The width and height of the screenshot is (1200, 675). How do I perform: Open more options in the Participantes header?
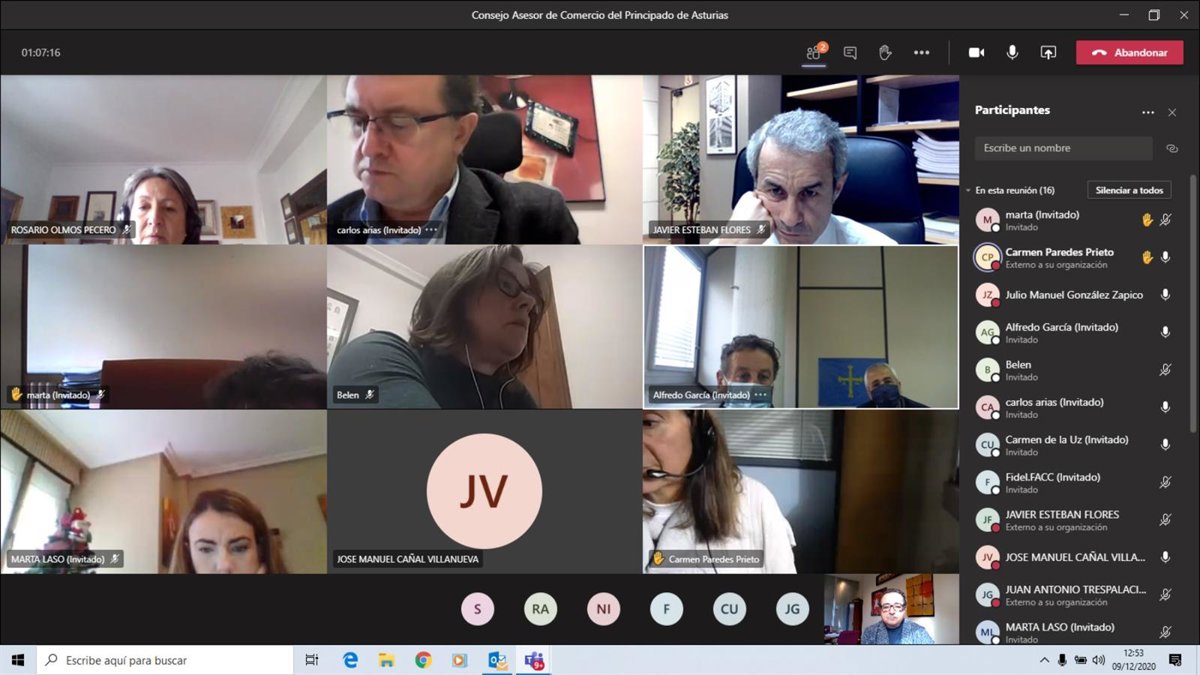1147,112
